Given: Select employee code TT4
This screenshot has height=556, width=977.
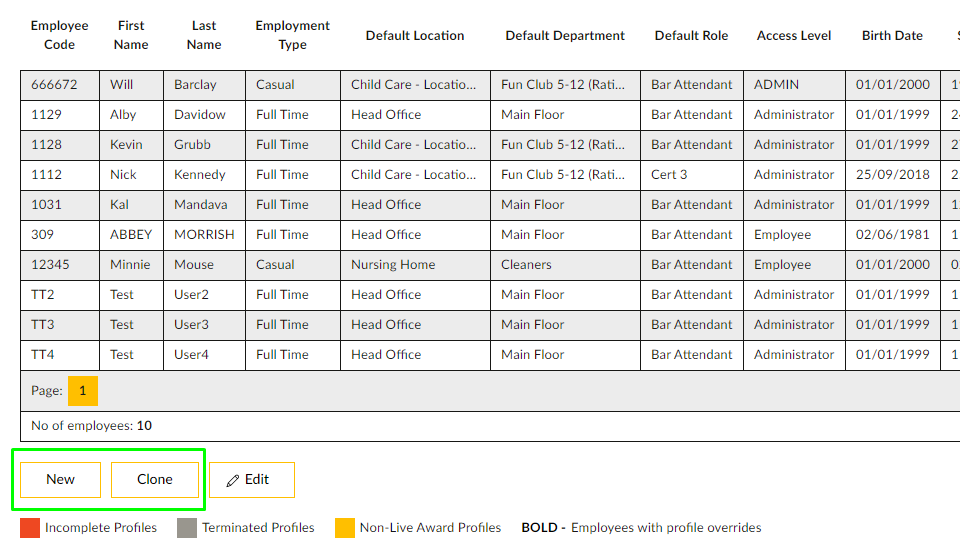Looking at the screenshot, I should pyautogui.click(x=43, y=354).
